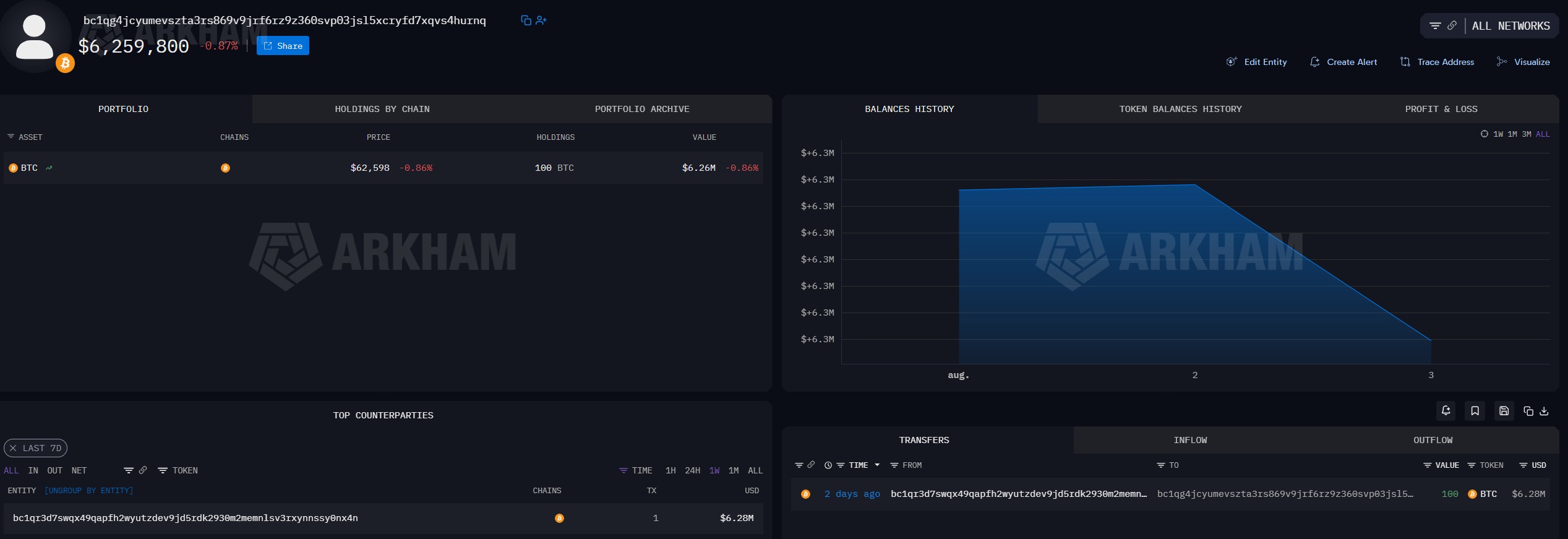Click Ungroup by Entity link
This screenshot has width=1568, height=539.
(x=89, y=491)
